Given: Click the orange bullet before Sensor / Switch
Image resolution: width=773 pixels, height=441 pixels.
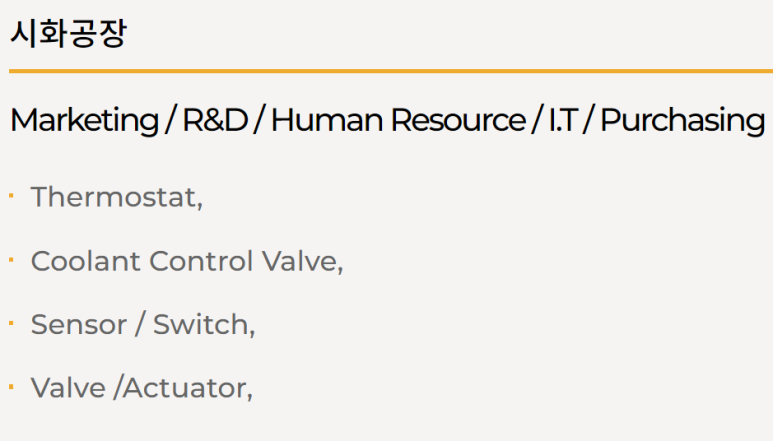Looking at the screenshot, I should tap(11, 323).
